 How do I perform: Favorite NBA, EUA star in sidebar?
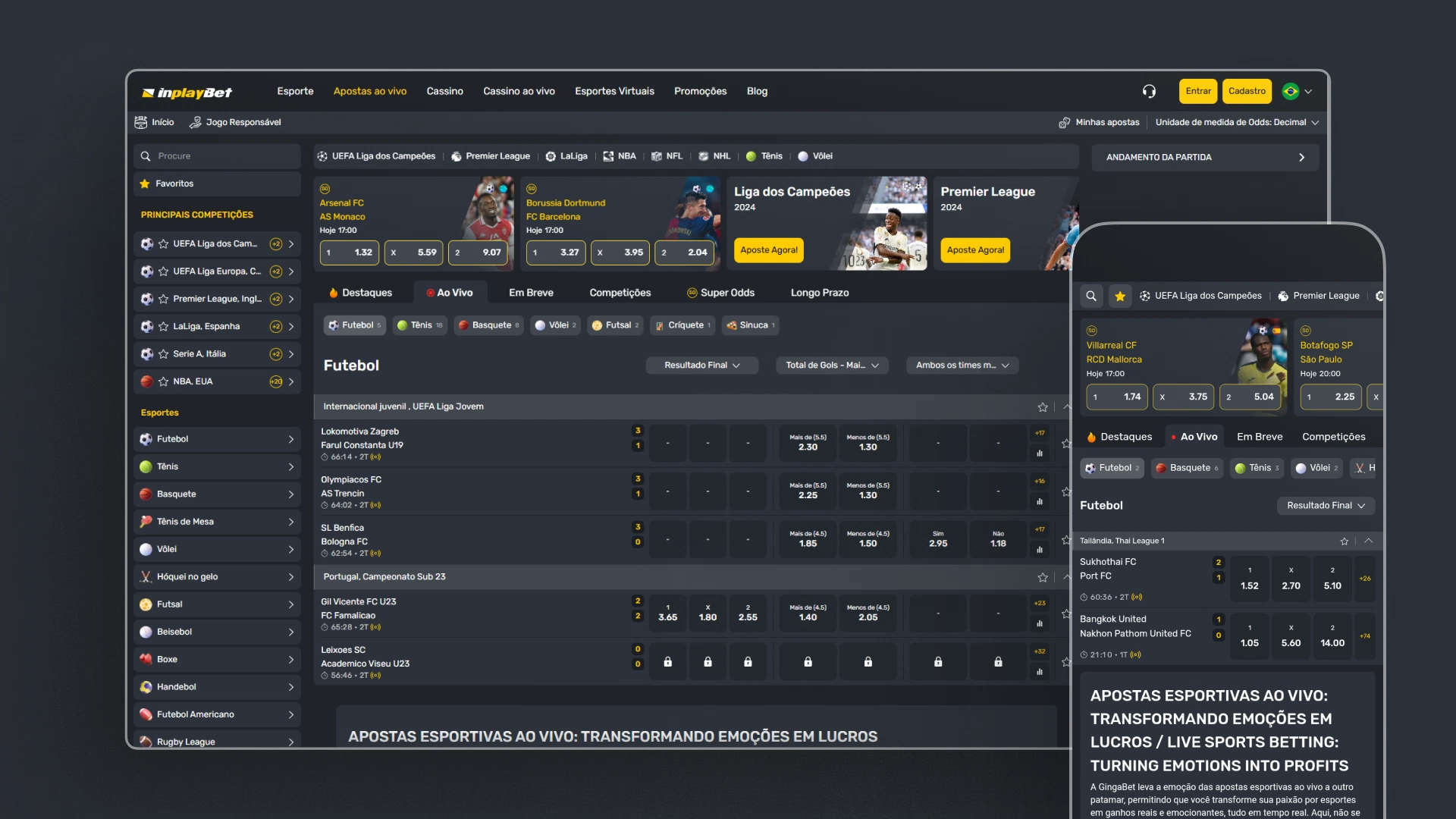(163, 381)
